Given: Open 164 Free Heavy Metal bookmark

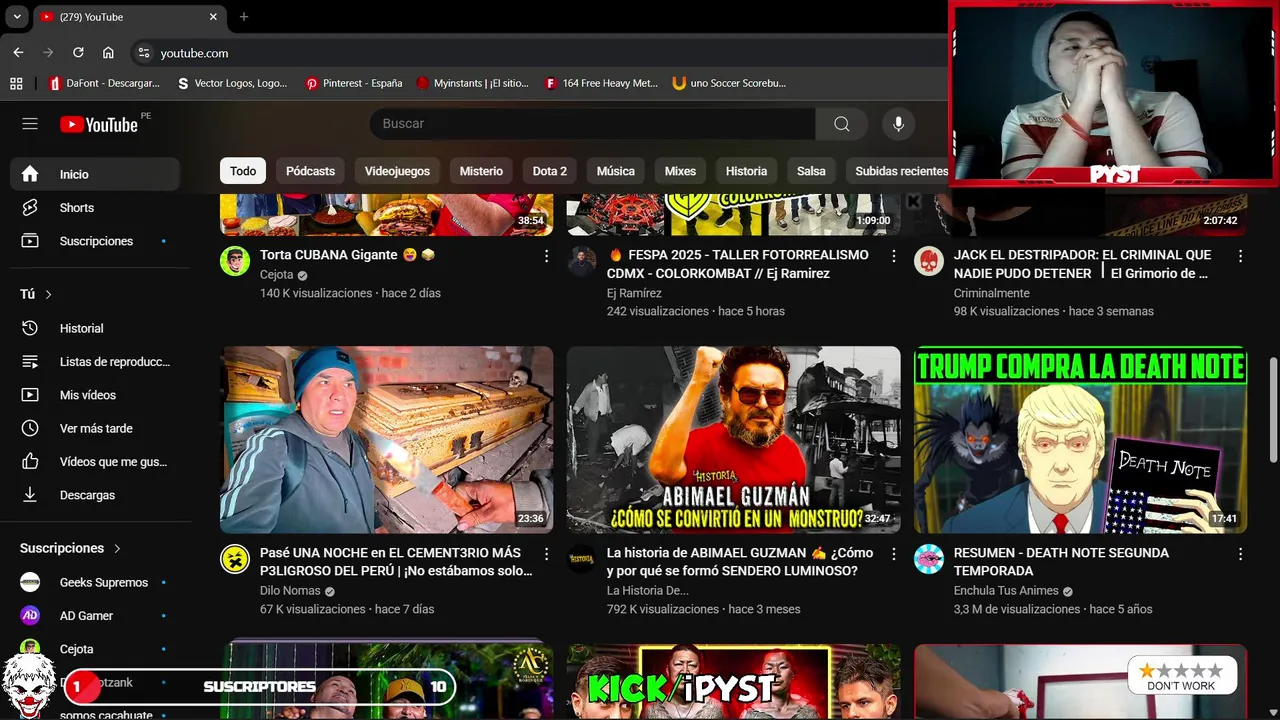Looking at the screenshot, I should [x=601, y=83].
